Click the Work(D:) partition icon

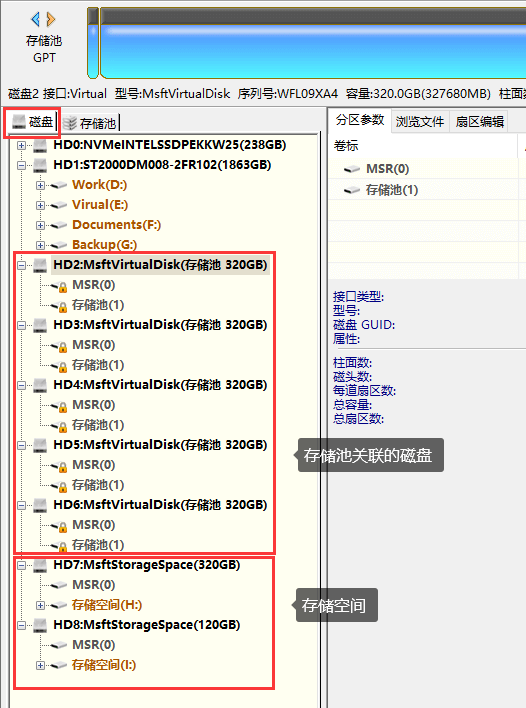(59, 185)
